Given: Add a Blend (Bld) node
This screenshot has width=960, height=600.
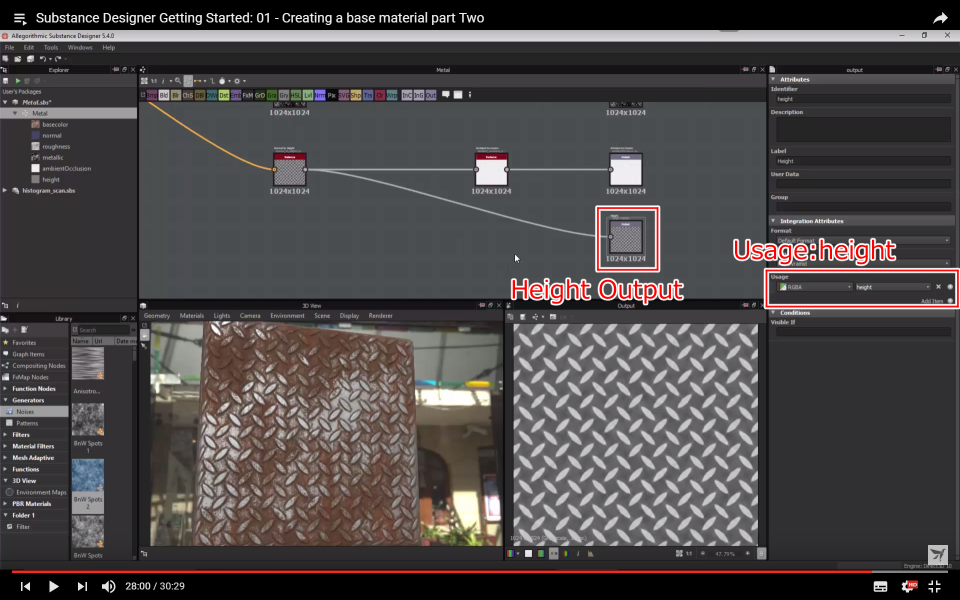Looking at the screenshot, I should click(x=163, y=95).
